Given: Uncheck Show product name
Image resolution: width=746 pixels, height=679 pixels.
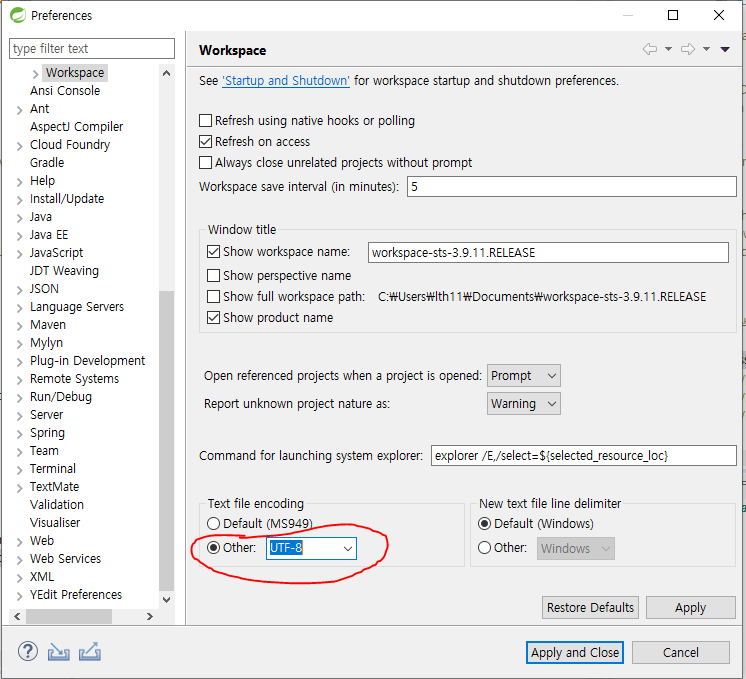Looking at the screenshot, I should click(214, 317).
